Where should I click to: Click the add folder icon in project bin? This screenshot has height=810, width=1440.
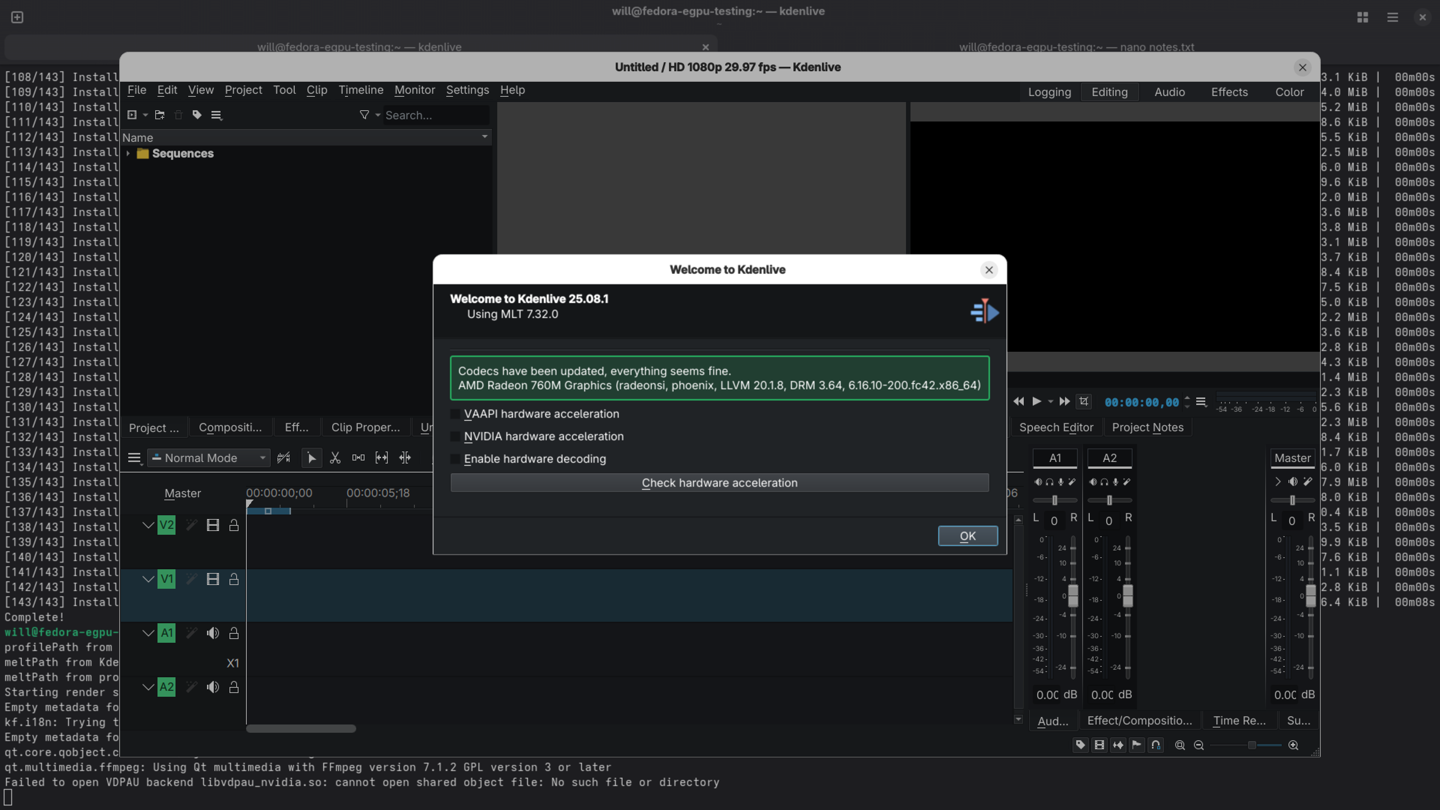point(160,115)
